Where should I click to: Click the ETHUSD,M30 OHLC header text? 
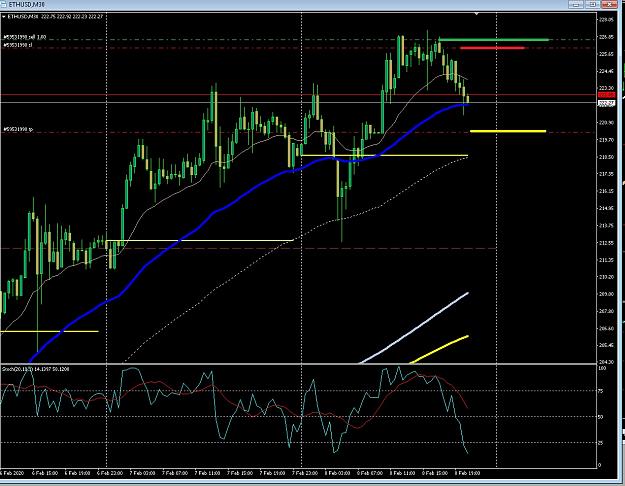click(55, 17)
